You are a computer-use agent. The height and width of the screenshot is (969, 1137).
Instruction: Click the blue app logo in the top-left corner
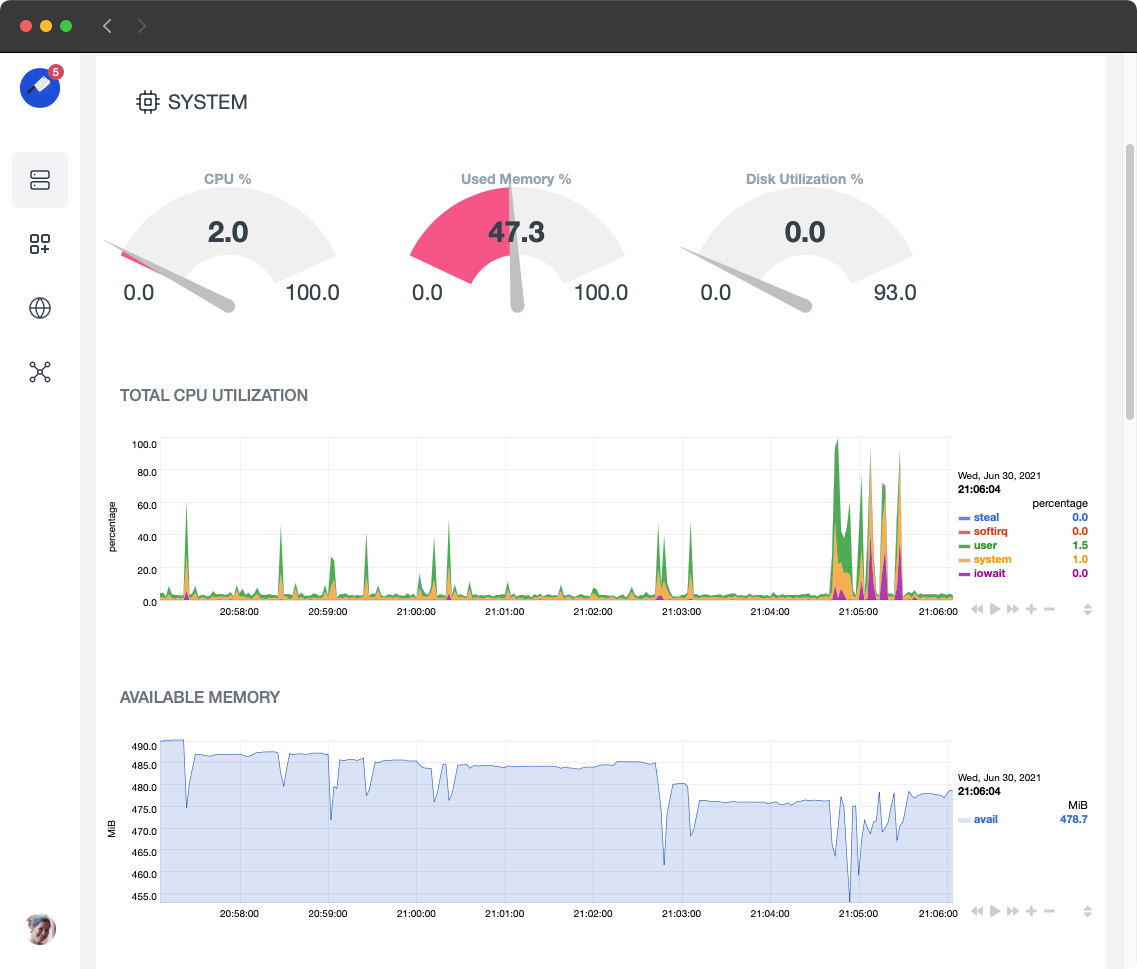click(x=38, y=88)
